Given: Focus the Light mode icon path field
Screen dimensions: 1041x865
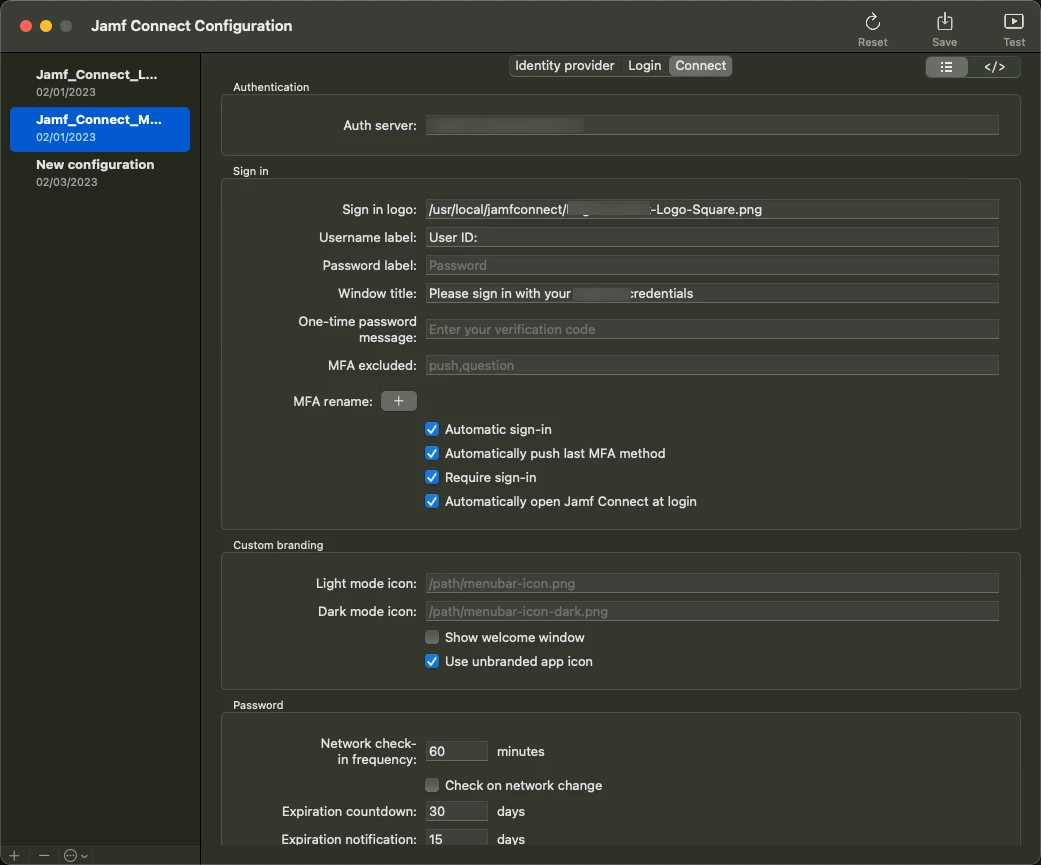Looking at the screenshot, I should pyautogui.click(x=712, y=583).
